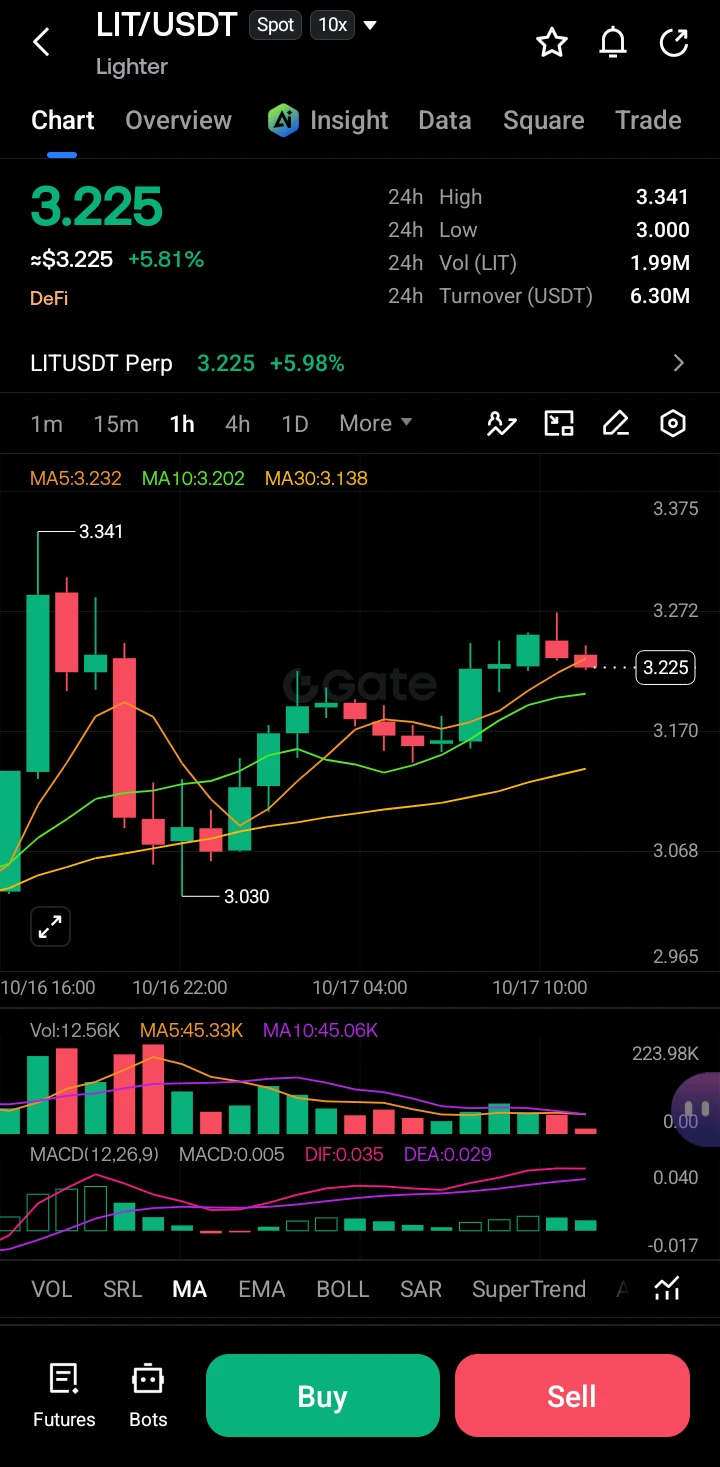
Task: Tap the 24h High value 3.341
Action: tap(663, 197)
